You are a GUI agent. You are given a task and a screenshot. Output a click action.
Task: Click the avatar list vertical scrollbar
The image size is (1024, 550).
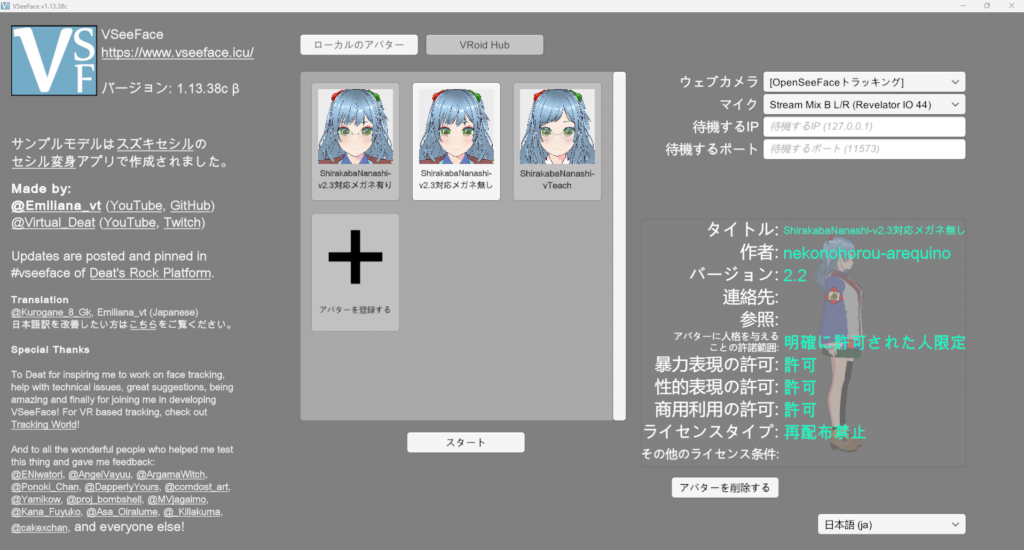(x=619, y=246)
